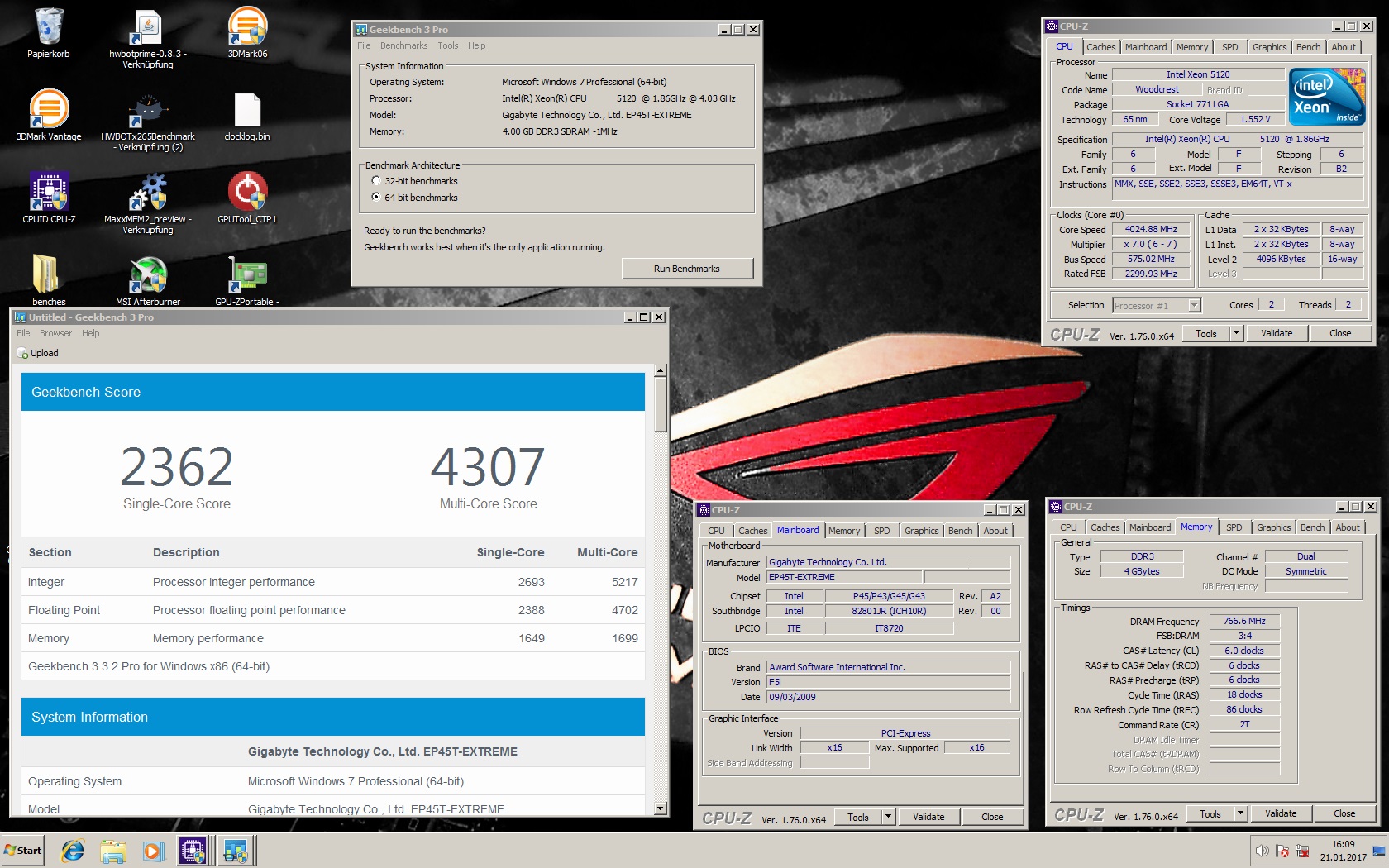
Task: Click the Action Center flag tray icon
Action: tap(1282, 851)
